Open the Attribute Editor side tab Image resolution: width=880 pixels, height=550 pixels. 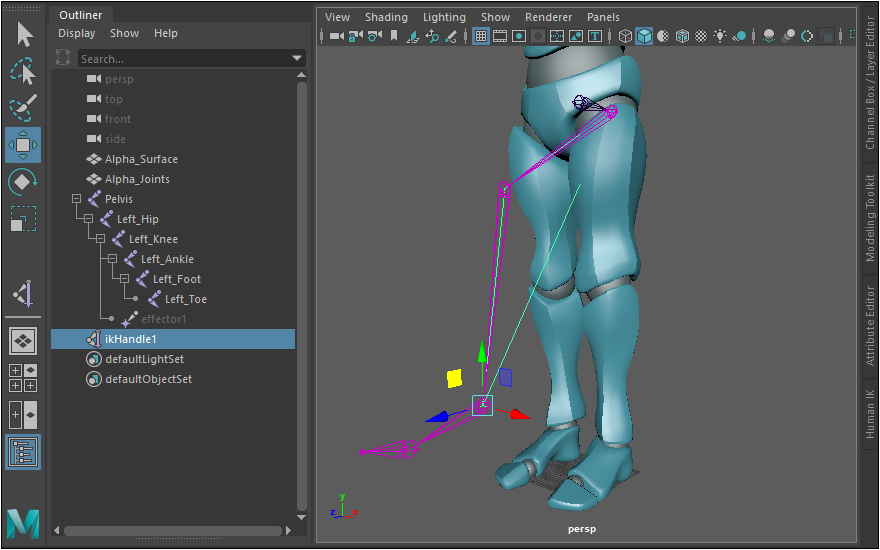pos(870,328)
